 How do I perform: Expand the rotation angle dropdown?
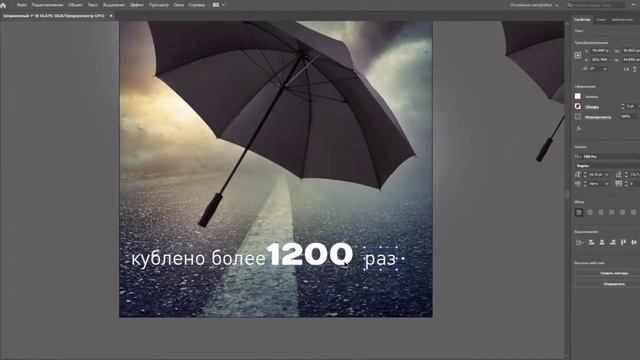point(605,69)
